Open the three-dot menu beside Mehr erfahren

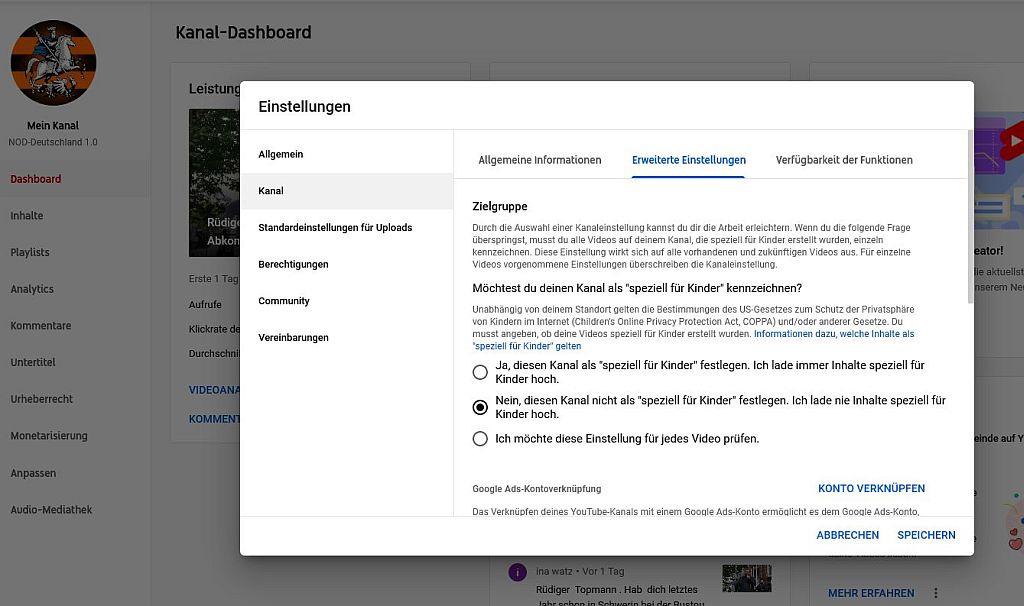pos(936,593)
